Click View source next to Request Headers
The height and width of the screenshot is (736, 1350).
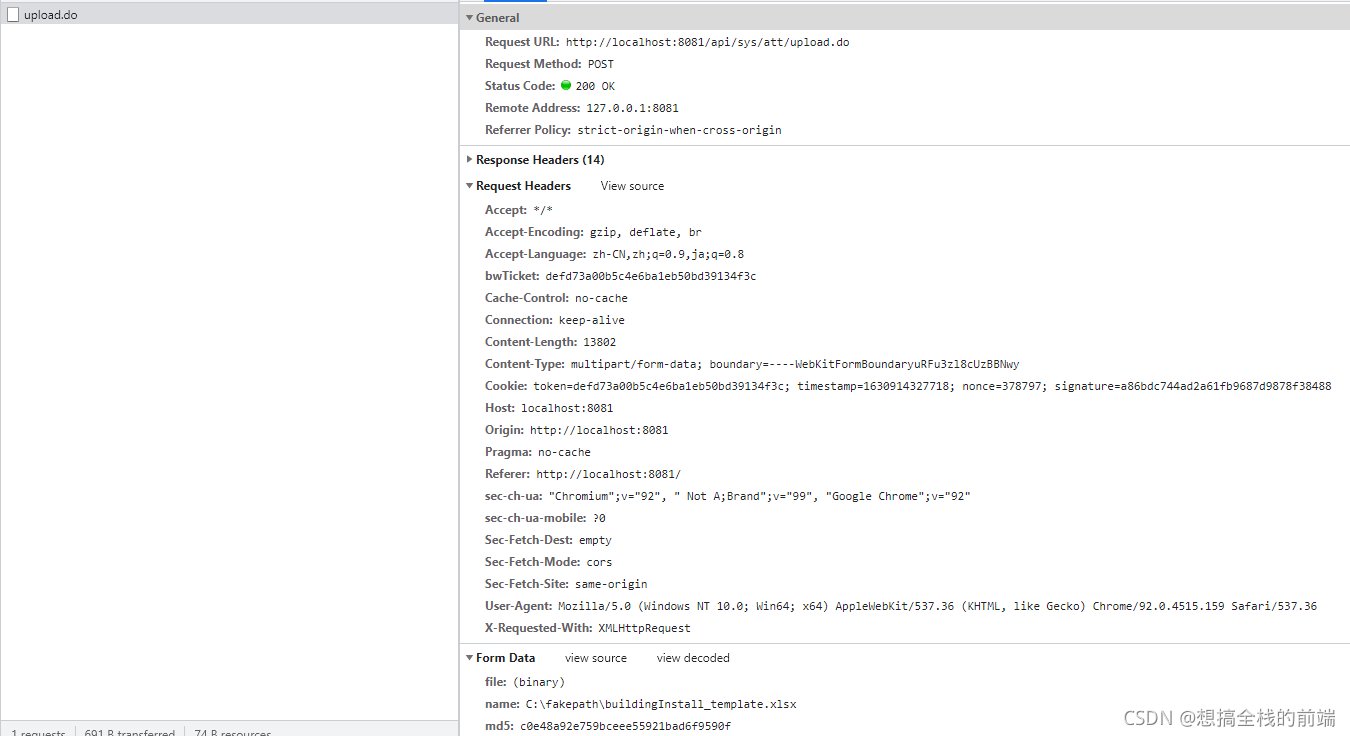click(x=632, y=186)
